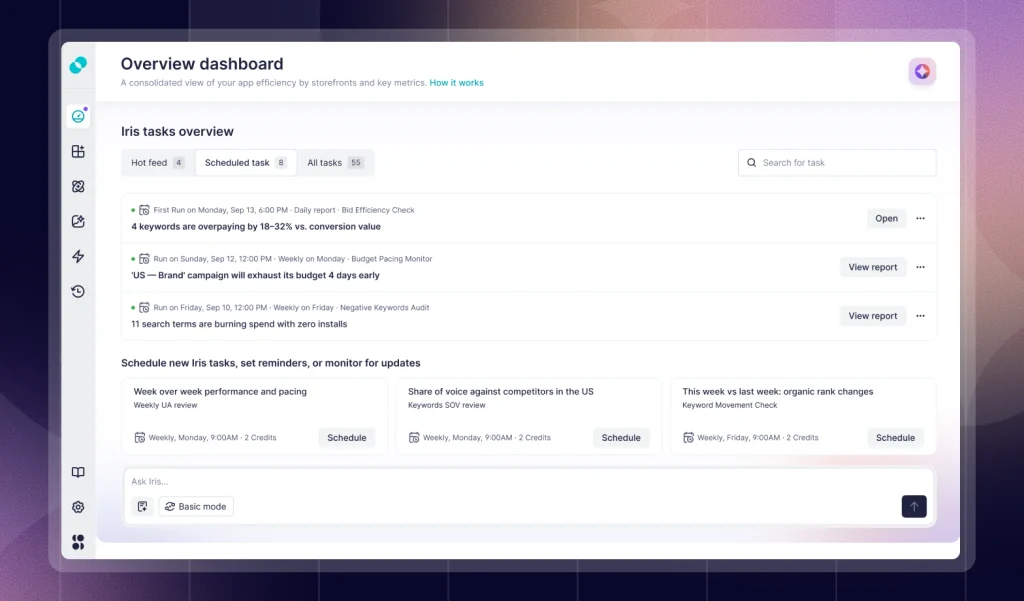Image resolution: width=1024 pixels, height=601 pixels.
Task: Open the Iris assistant icon top right
Action: point(922,71)
